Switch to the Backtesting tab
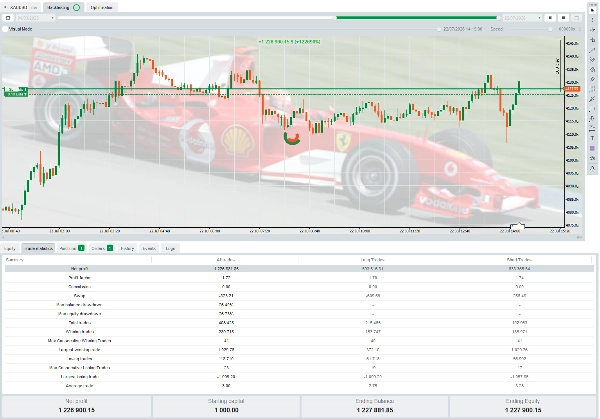 pos(63,7)
